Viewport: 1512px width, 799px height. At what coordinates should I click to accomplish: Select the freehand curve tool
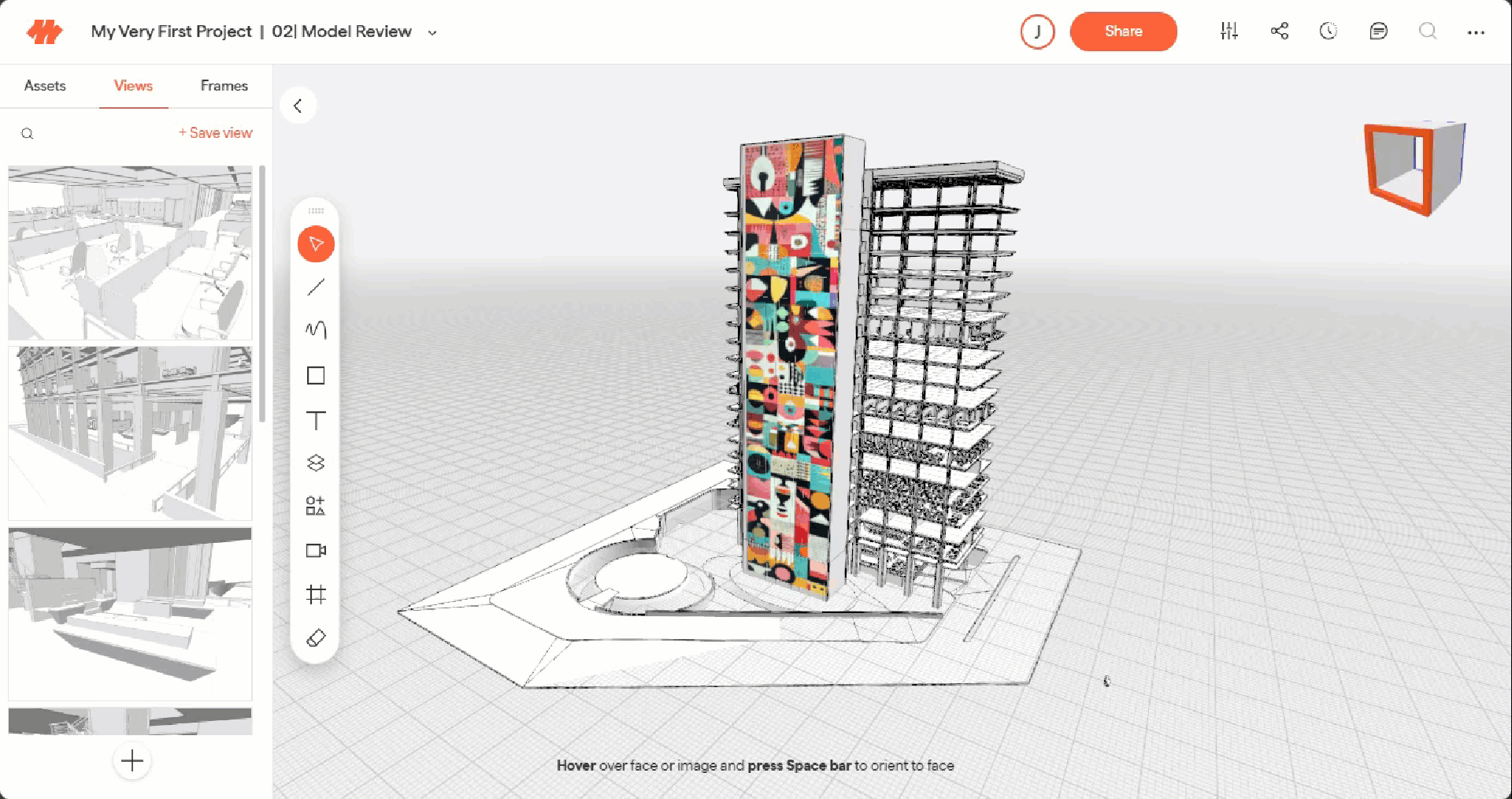(316, 330)
